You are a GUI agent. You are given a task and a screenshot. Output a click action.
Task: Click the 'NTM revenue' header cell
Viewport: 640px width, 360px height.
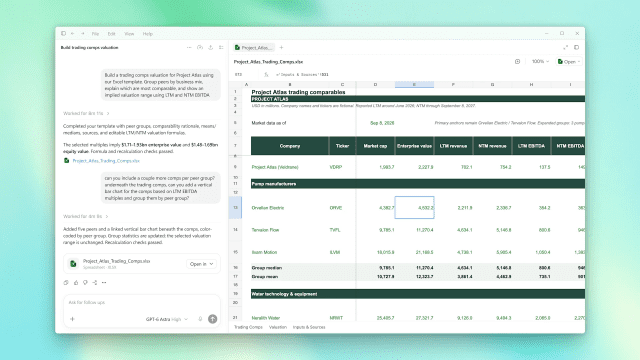pyautogui.click(x=492, y=146)
